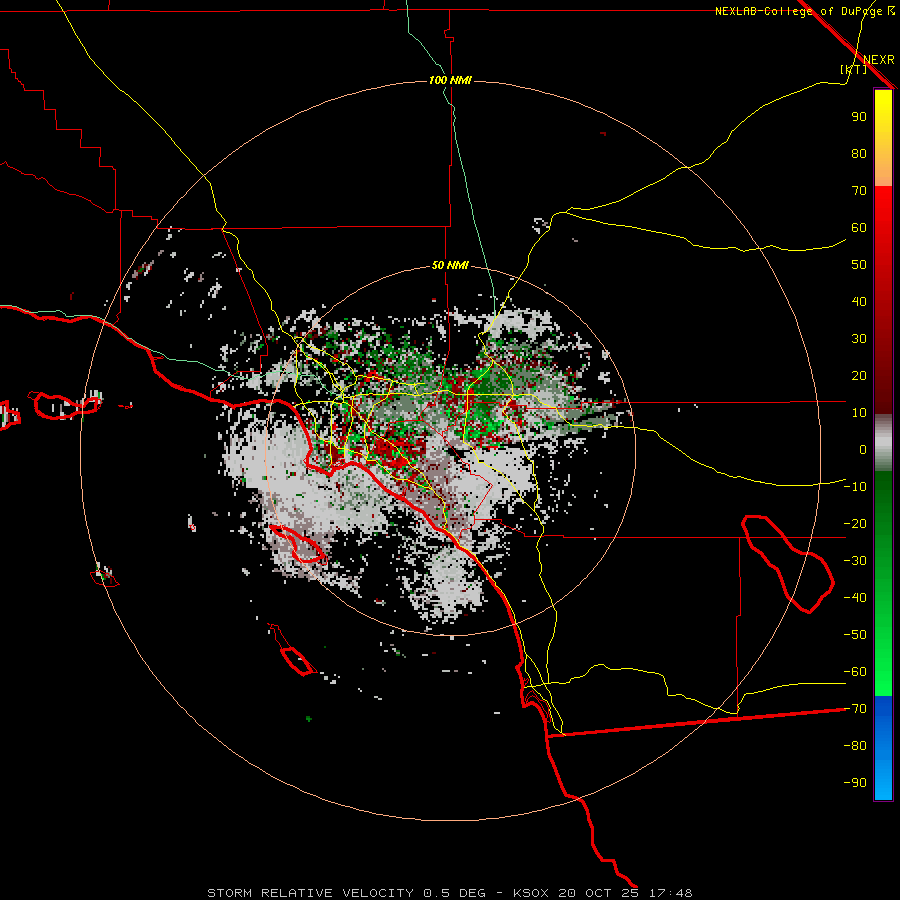
Task: Click the KT units label above color scale
Action: [x=854, y=69]
